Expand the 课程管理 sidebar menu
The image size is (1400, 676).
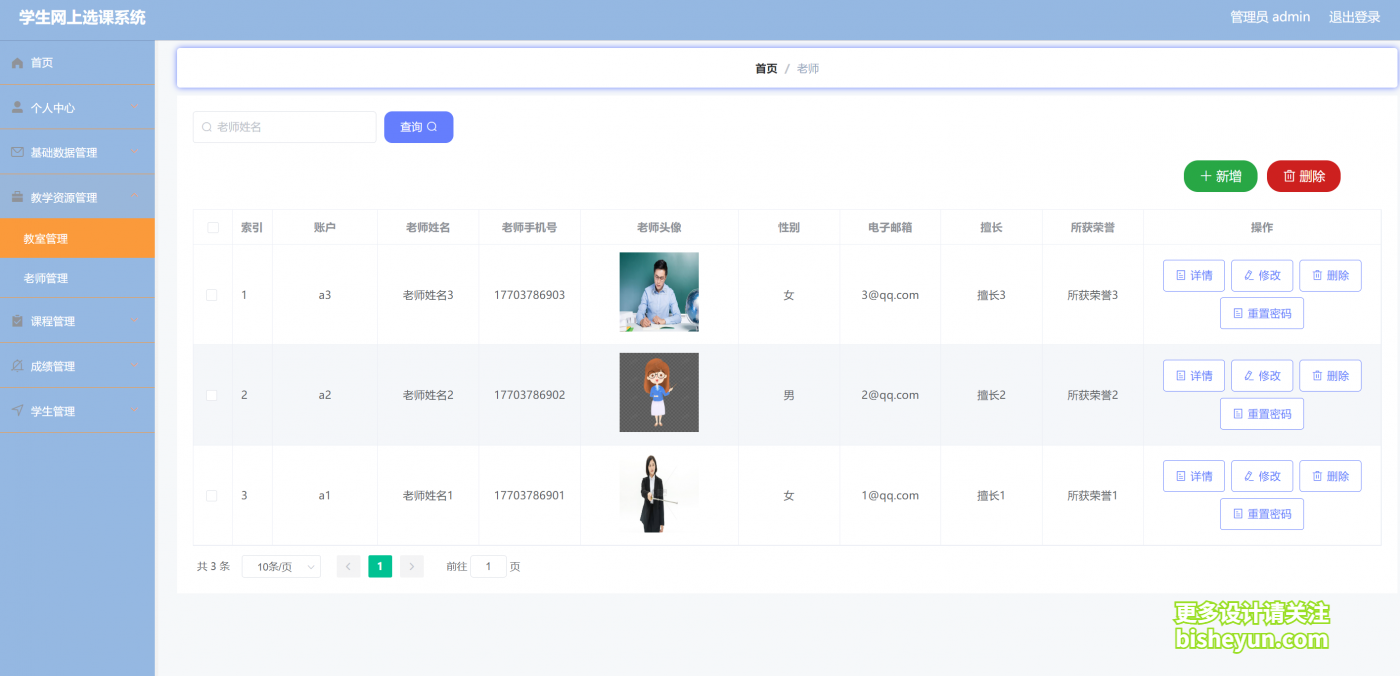[77, 321]
